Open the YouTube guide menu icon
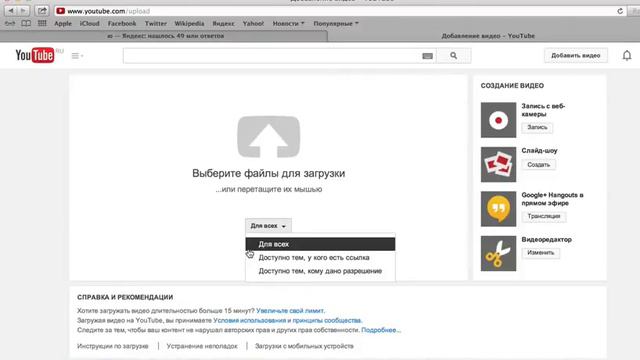 [75, 56]
